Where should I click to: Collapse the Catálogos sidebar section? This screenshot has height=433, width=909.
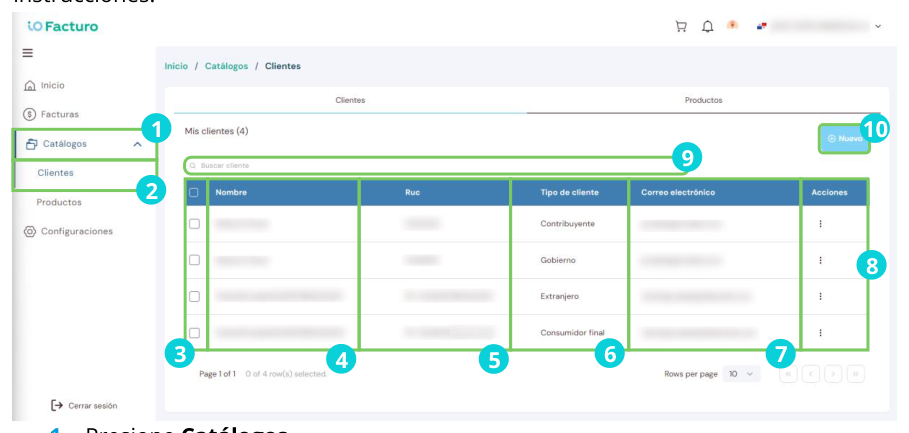coord(137,144)
